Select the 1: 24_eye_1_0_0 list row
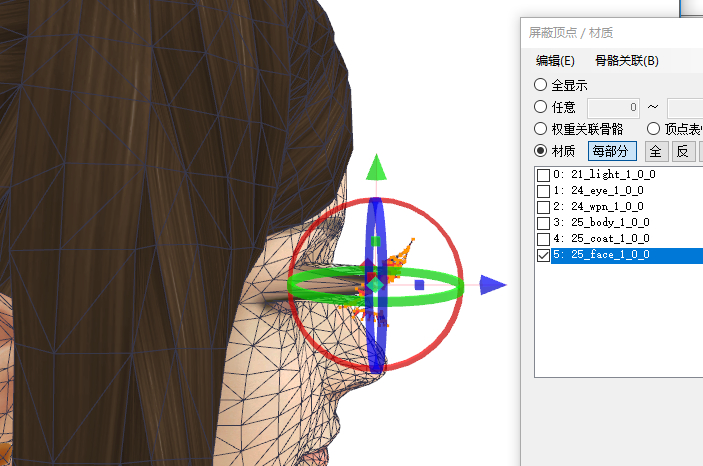The height and width of the screenshot is (466, 703). point(627,191)
